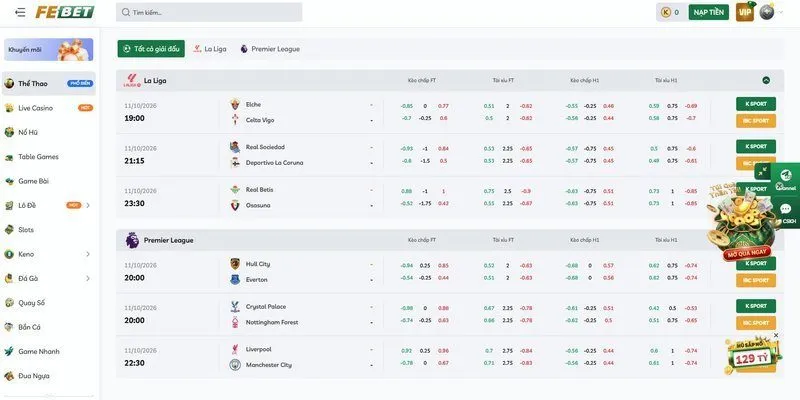The width and height of the screenshot is (800, 400).
Task: Collapse the sidebar with the hamburger menu icon
Action: tap(20, 12)
